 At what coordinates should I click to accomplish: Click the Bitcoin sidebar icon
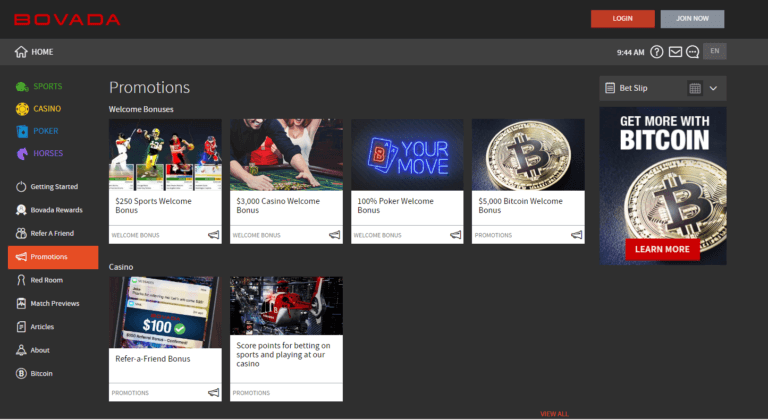(21, 373)
